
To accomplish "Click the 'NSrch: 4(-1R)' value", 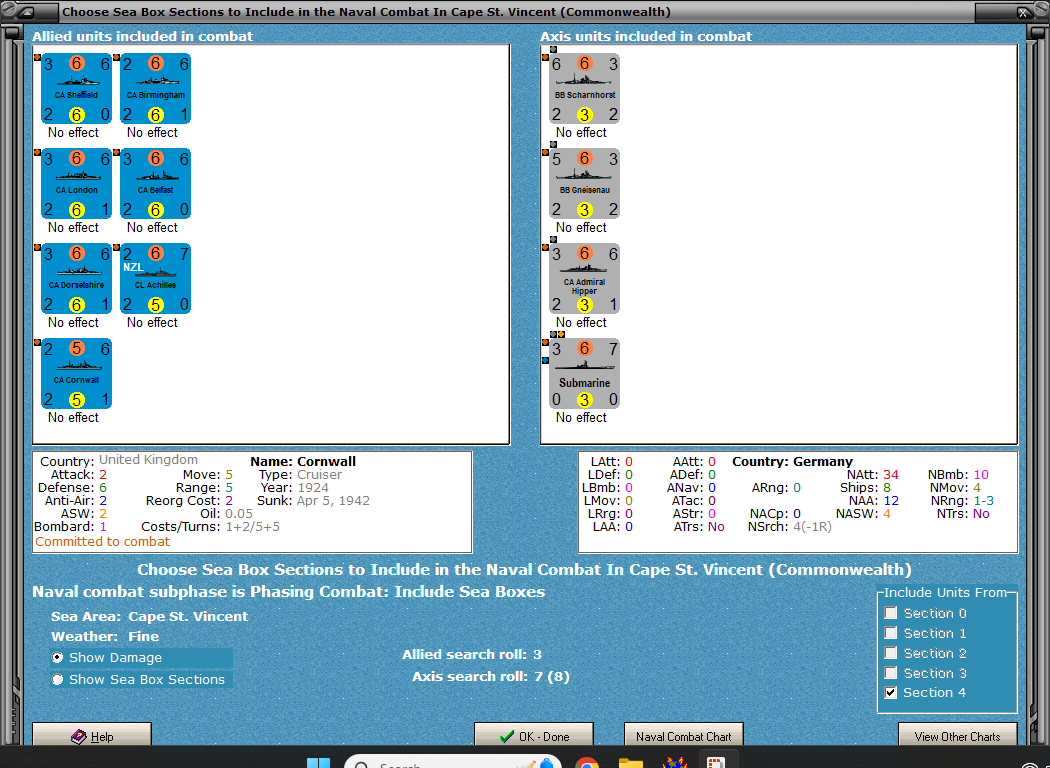I will point(790,527).
